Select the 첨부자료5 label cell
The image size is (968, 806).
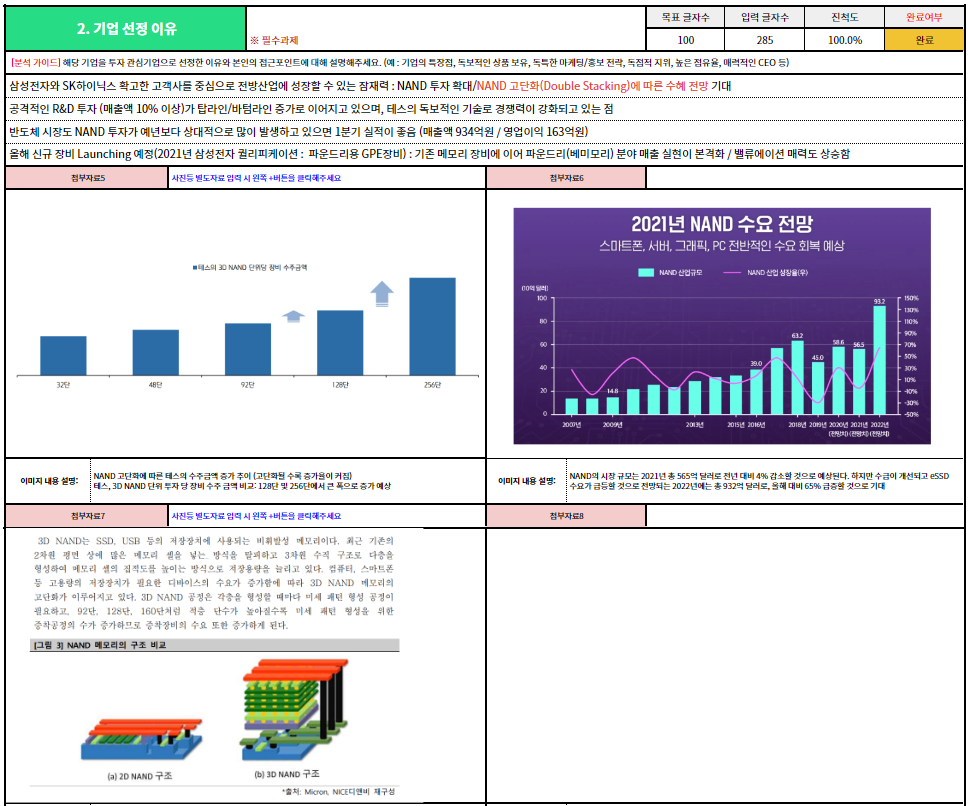point(87,178)
